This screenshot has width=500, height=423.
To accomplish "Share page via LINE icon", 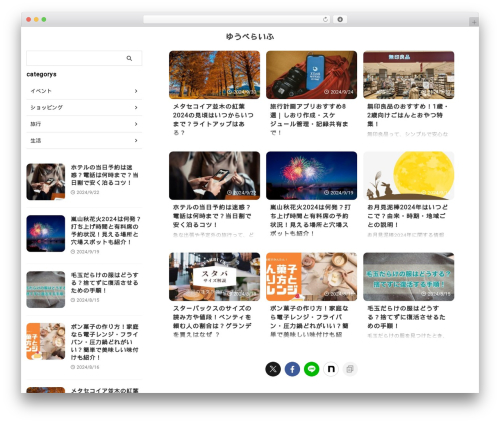I will 312,369.
